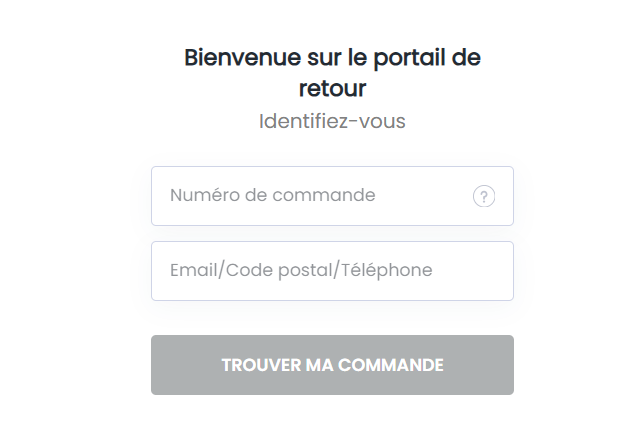
Task: Focus the Numéro de commande field
Action: pos(310,196)
